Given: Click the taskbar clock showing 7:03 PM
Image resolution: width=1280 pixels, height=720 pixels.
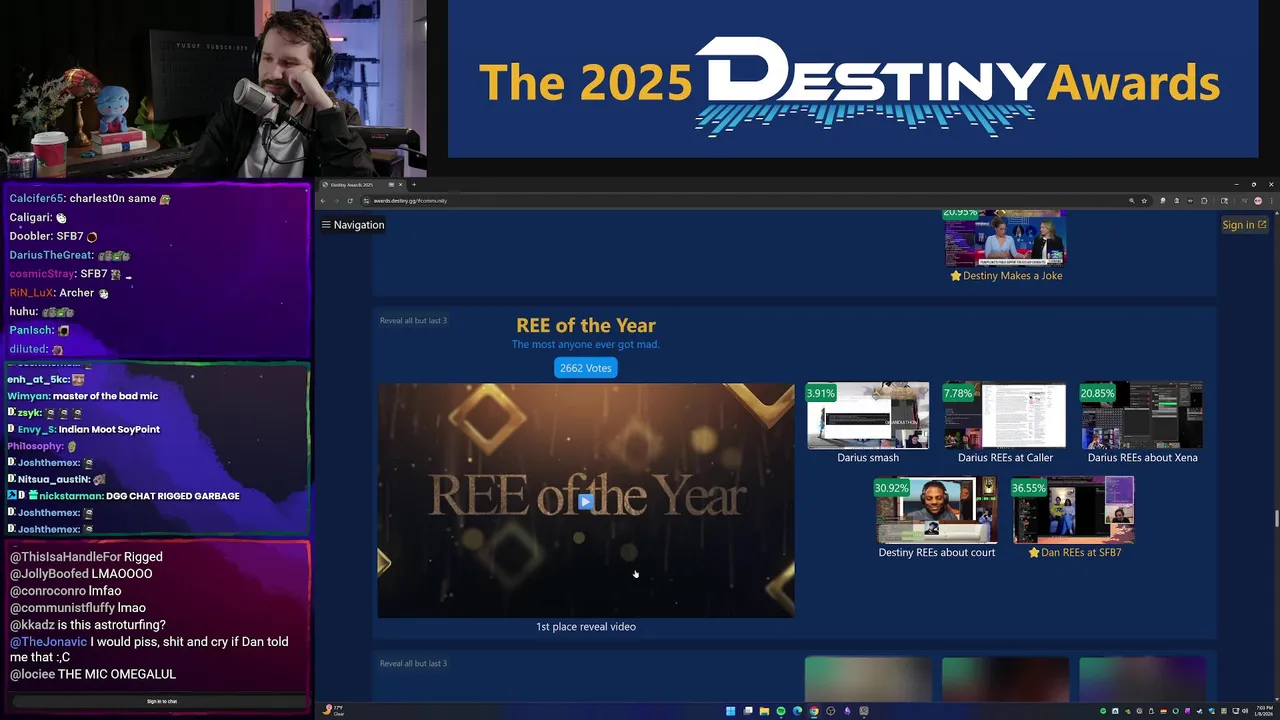Looking at the screenshot, I should pyautogui.click(x=1265, y=710).
